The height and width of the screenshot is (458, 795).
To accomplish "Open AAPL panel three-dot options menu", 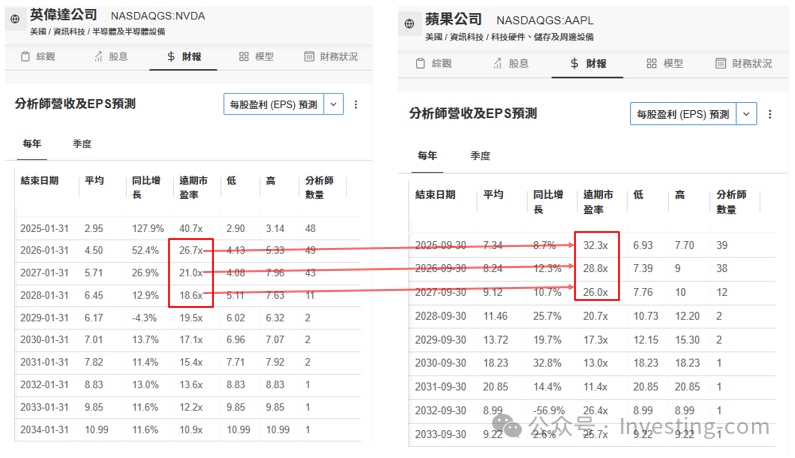I will (x=770, y=114).
